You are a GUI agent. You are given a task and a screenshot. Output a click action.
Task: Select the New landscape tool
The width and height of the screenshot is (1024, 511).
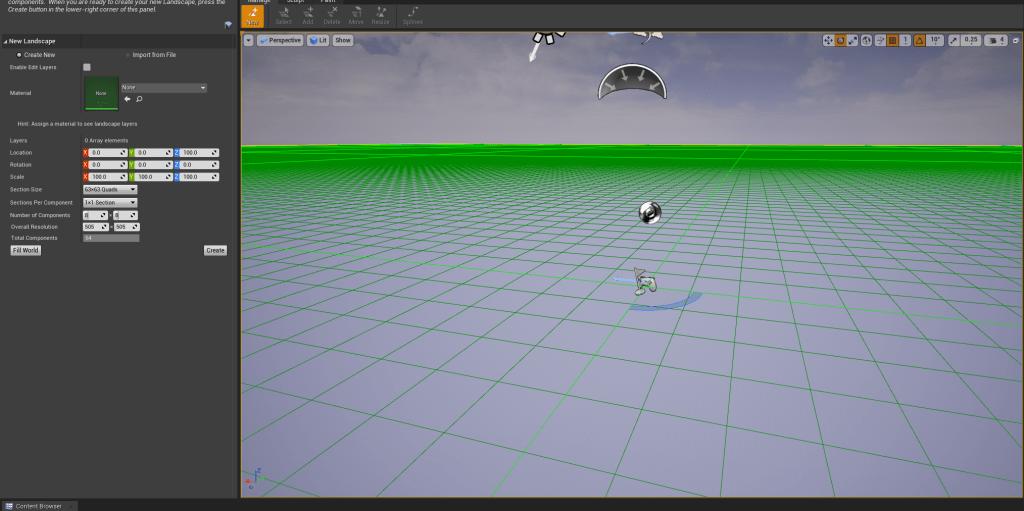pyautogui.click(x=253, y=15)
